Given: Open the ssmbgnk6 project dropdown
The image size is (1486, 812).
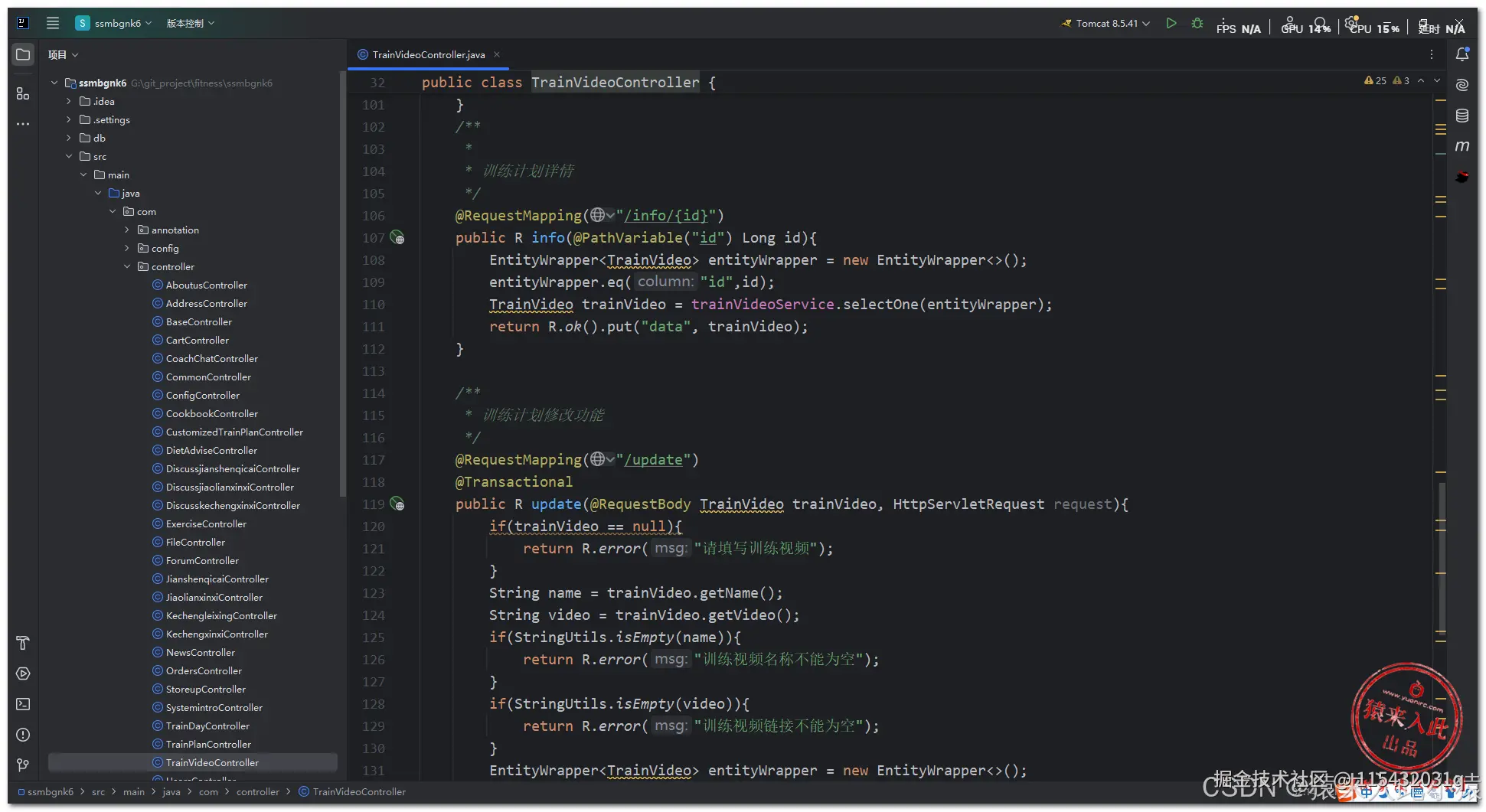Looking at the screenshot, I should [113, 23].
